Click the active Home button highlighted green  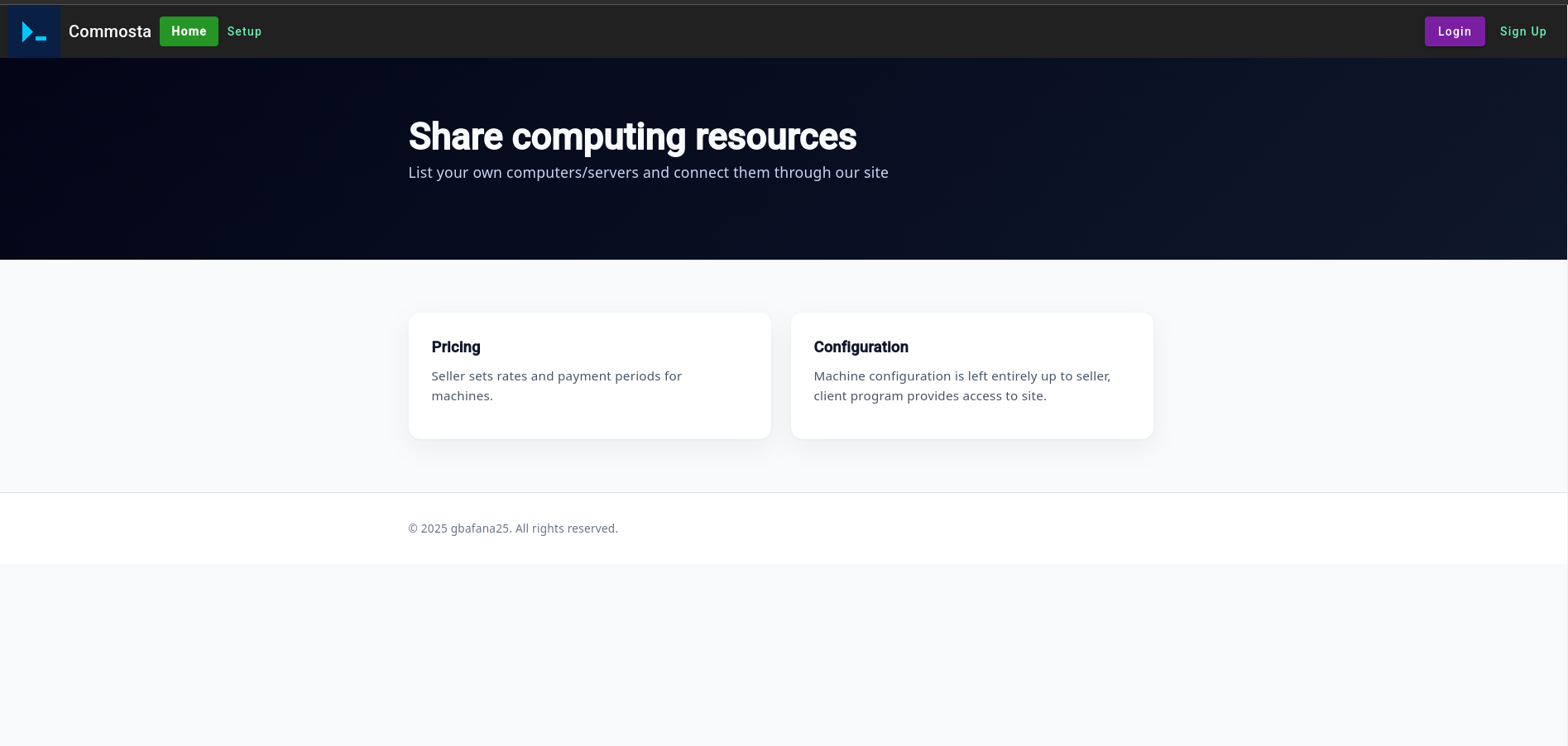pyautogui.click(x=189, y=31)
